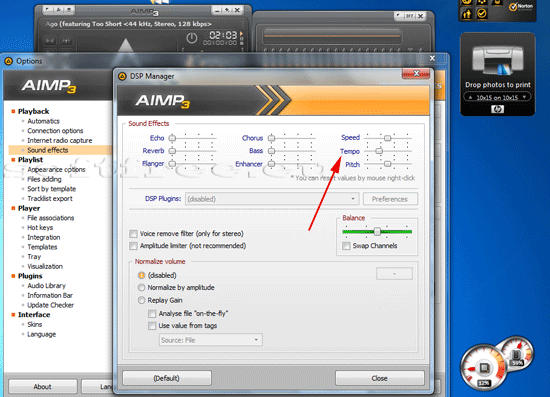Close the DSP Manager with red X
This screenshot has height=397, width=550.
pos(416,74)
